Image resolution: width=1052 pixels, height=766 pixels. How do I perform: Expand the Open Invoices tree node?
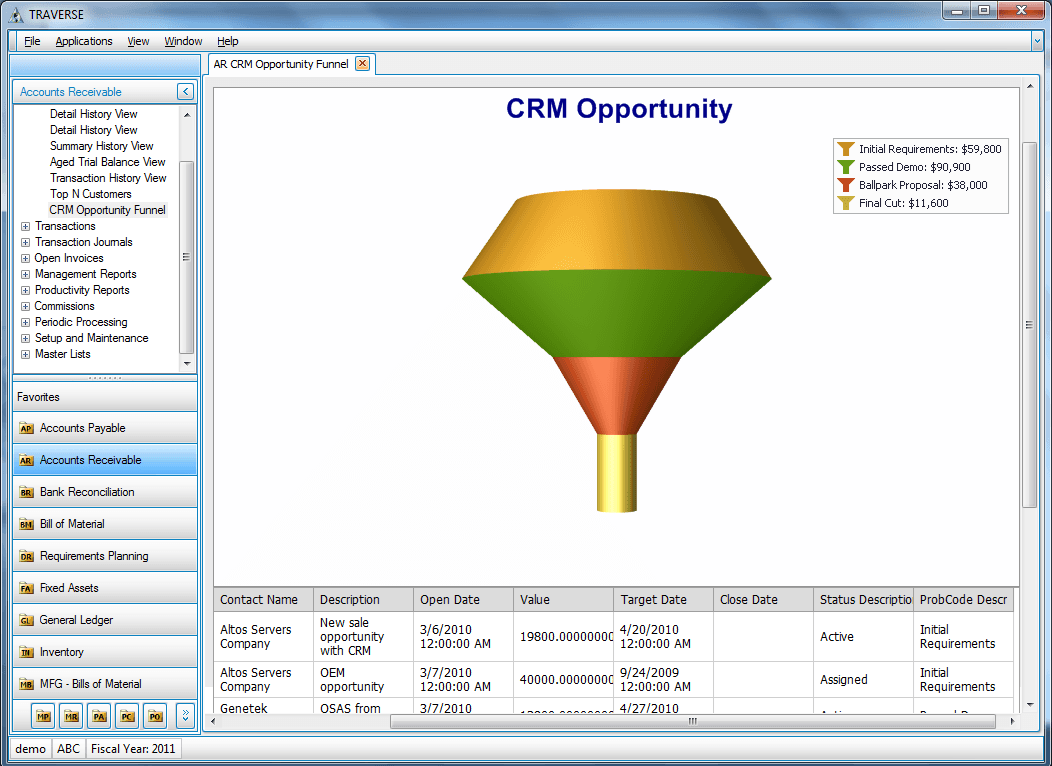coord(25,259)
